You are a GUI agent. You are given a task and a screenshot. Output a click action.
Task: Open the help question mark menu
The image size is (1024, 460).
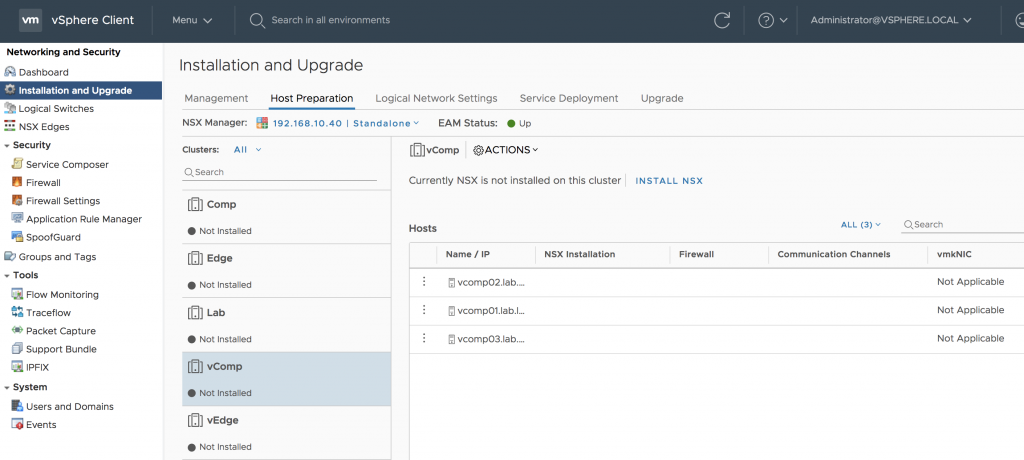[x=773, y=20]
